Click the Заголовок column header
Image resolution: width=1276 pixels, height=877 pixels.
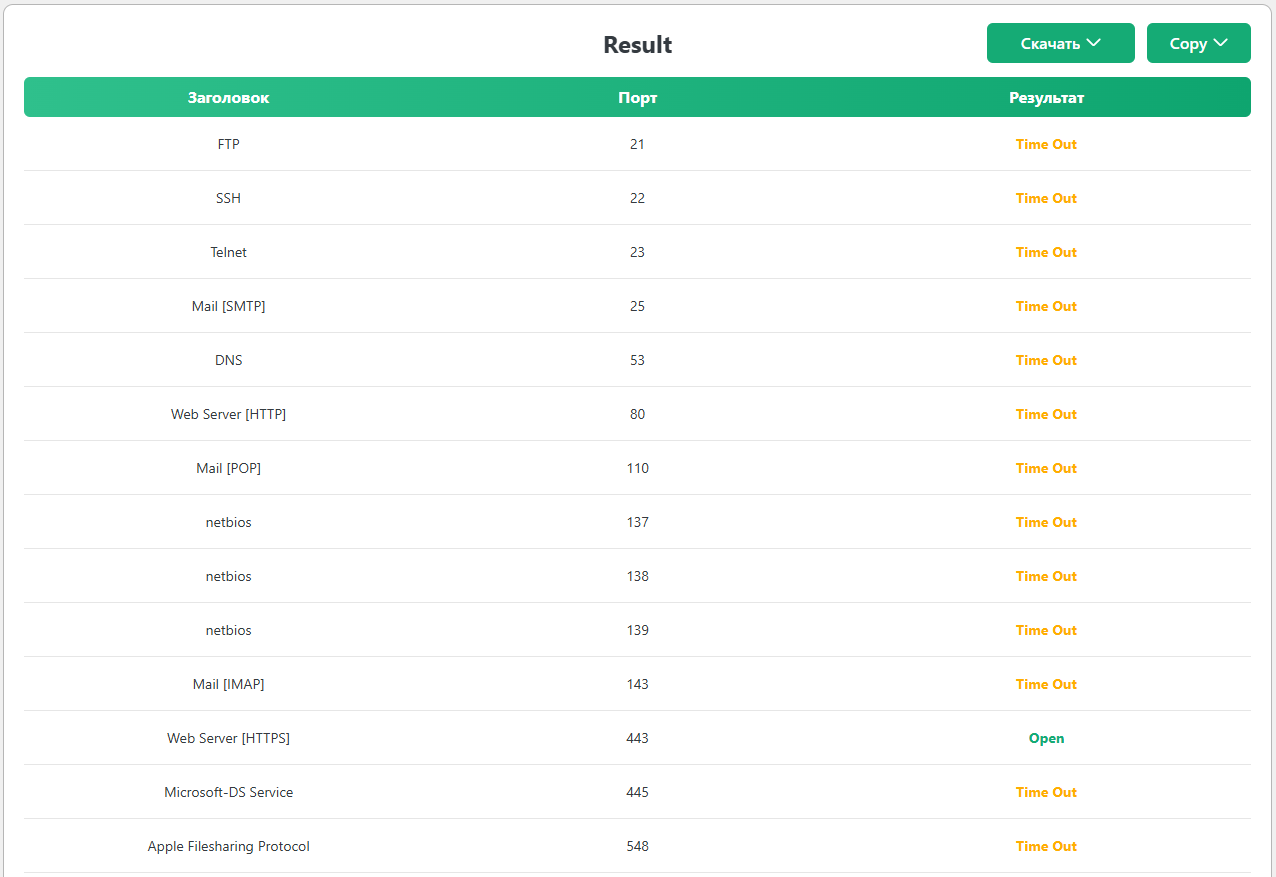(228, 98)
